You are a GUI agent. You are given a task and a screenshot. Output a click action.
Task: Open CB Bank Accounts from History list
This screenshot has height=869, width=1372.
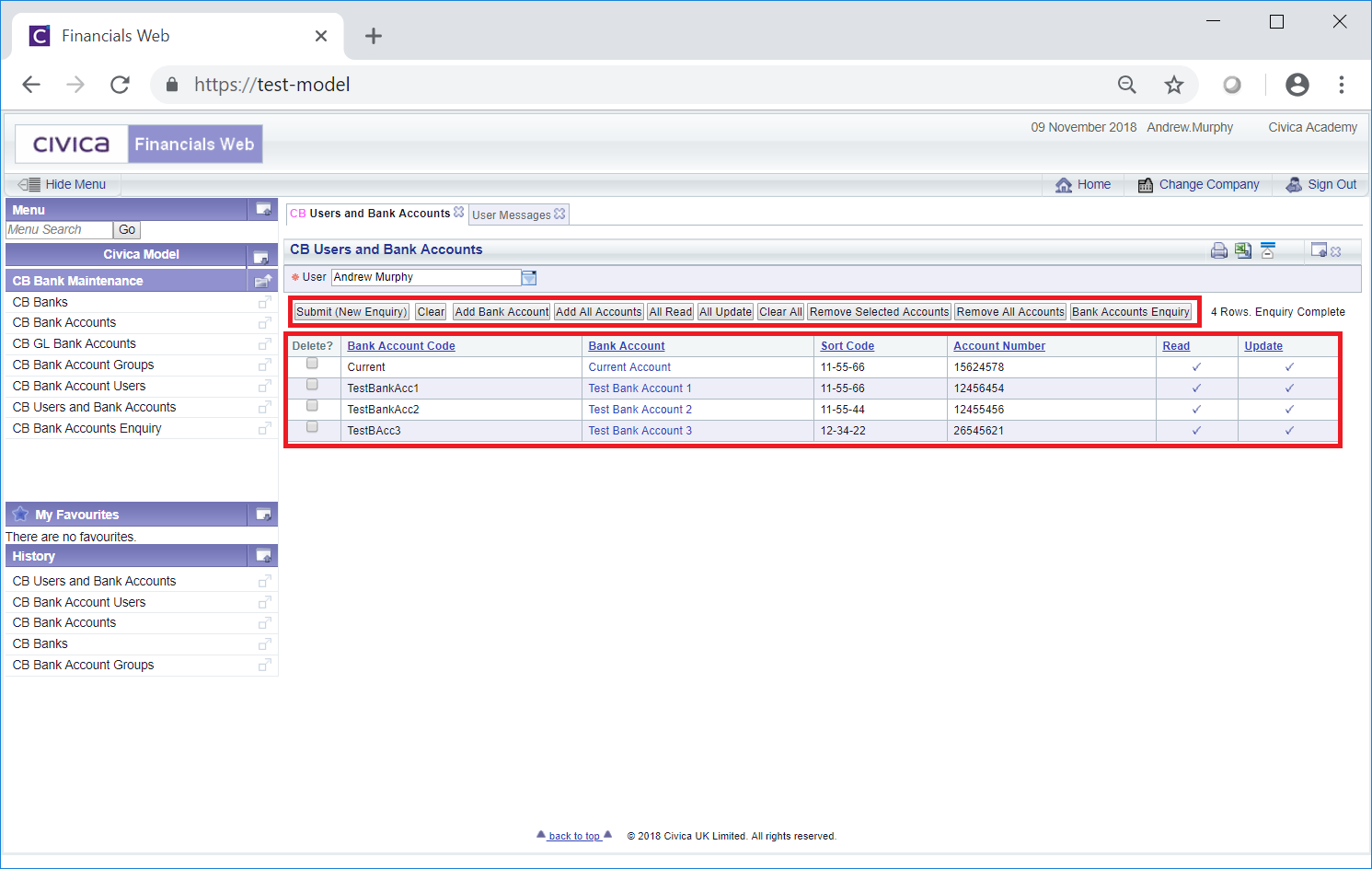(64, 623)
